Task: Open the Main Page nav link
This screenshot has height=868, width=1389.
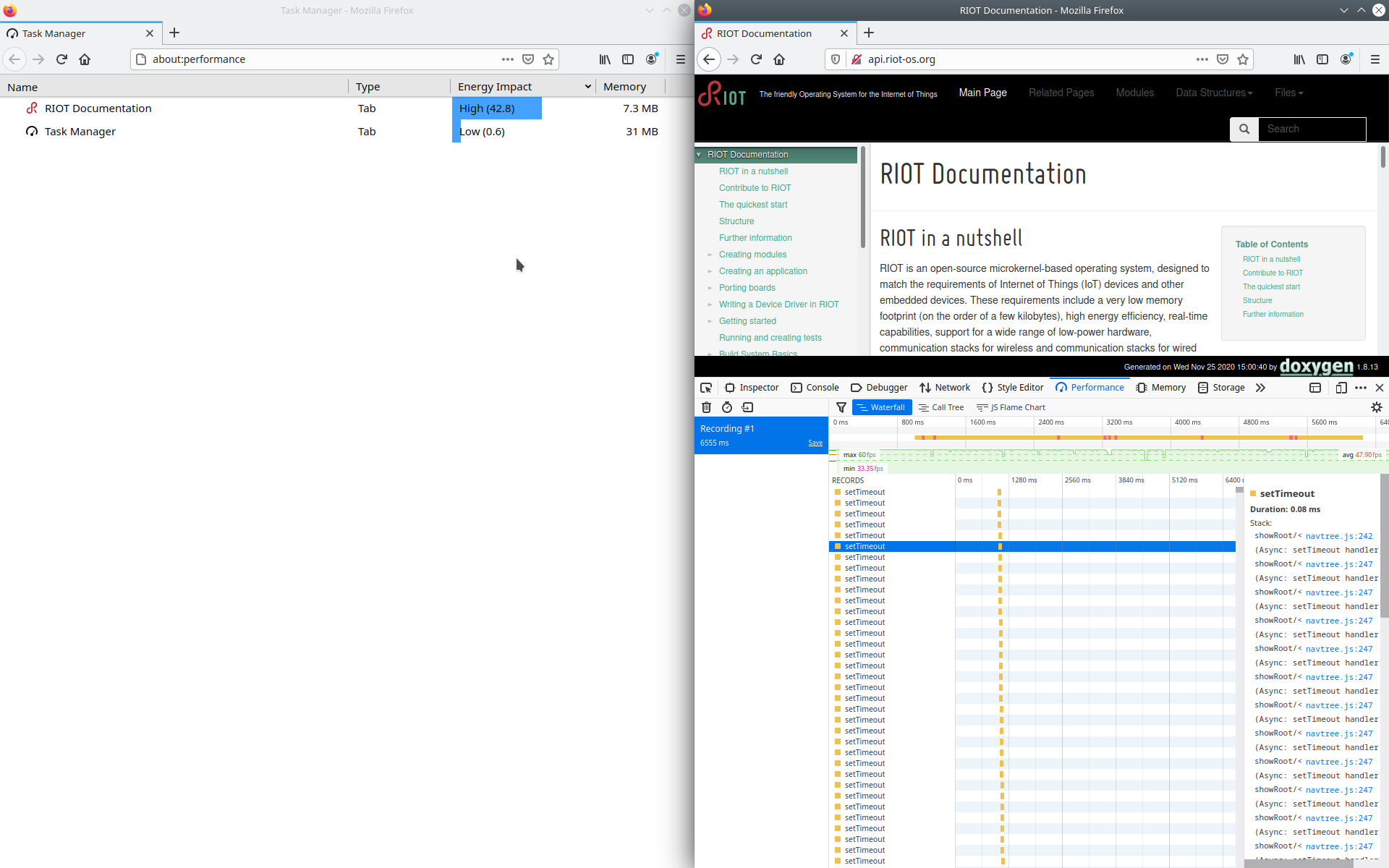Action: (982, 93)
